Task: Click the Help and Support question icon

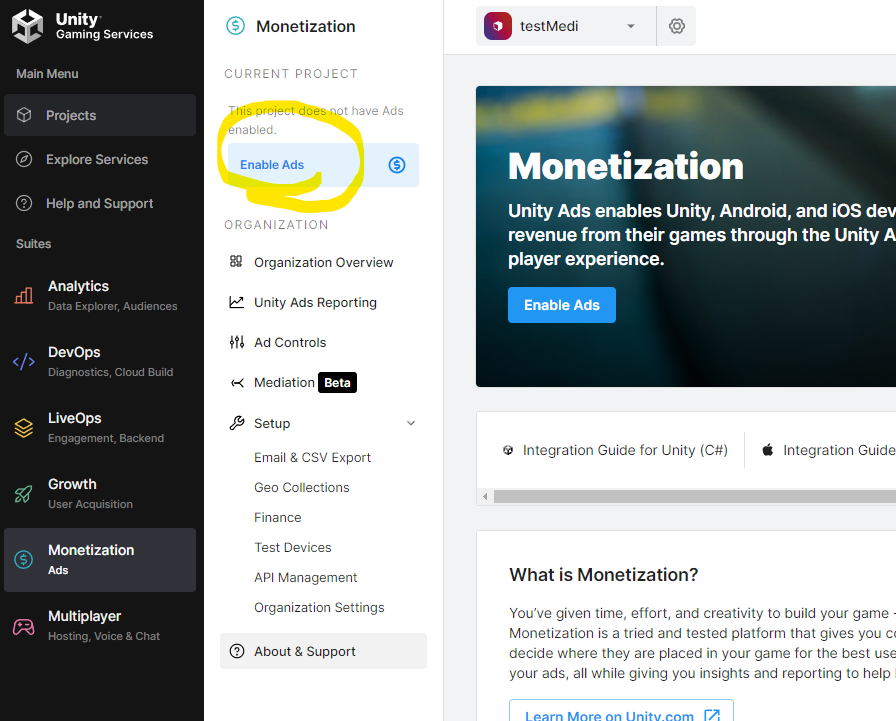Action: pos(24,203)
